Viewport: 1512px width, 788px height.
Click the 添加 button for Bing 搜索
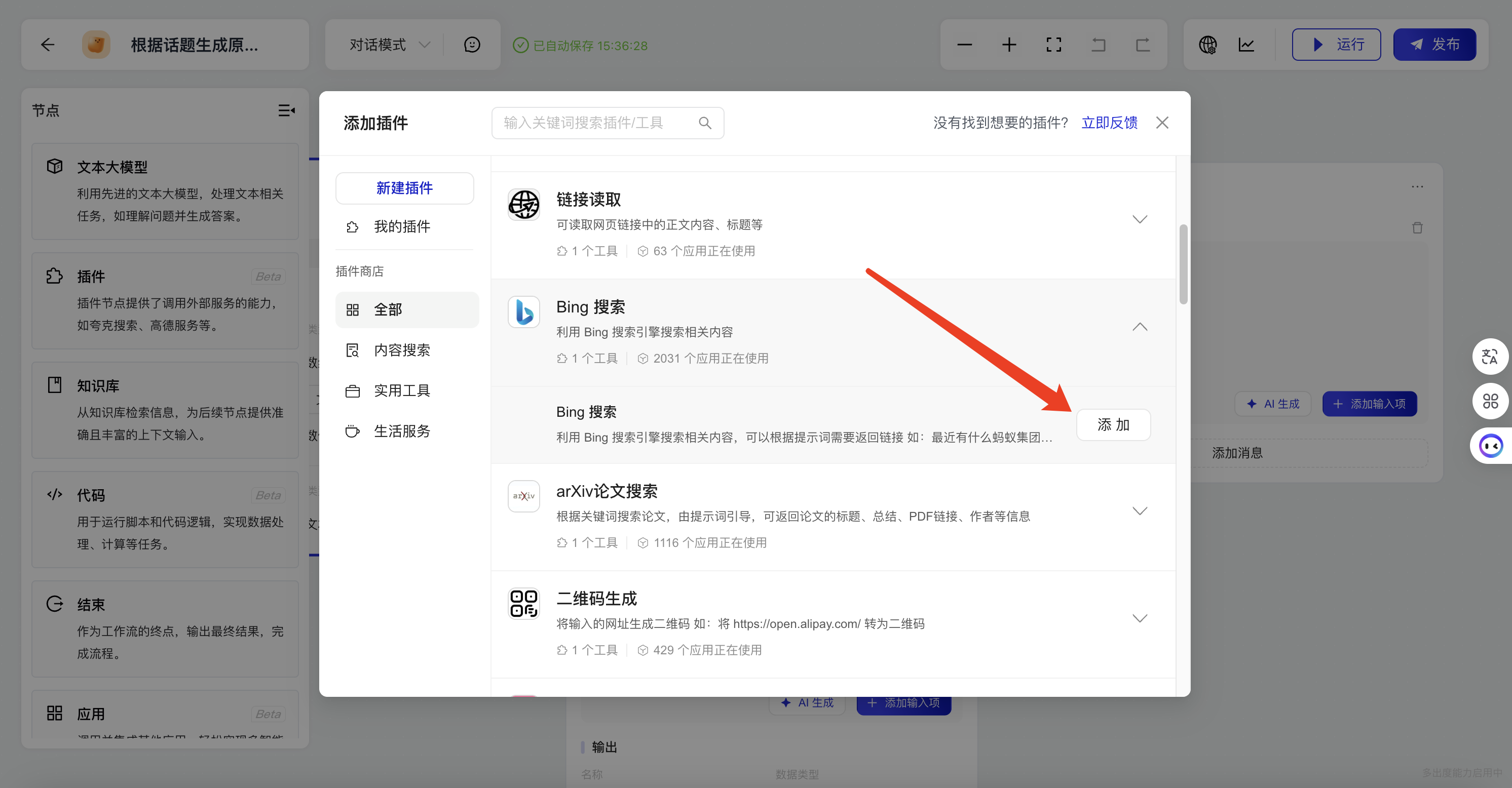1113,424
